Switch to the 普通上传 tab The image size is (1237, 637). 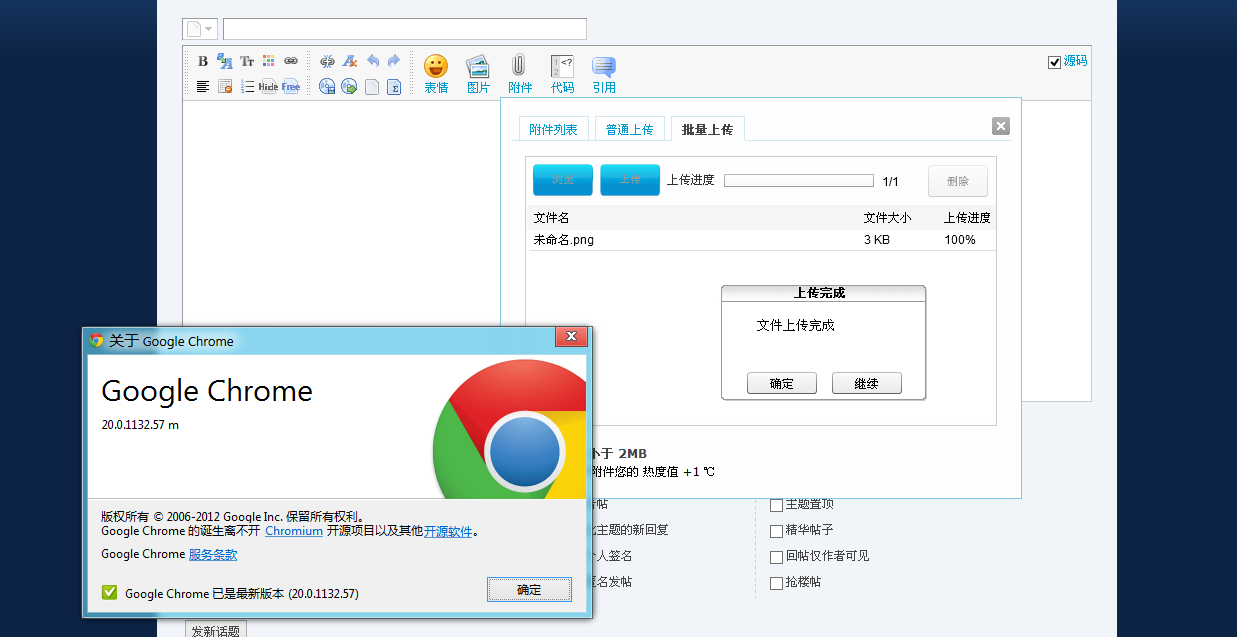click(629, 129)
